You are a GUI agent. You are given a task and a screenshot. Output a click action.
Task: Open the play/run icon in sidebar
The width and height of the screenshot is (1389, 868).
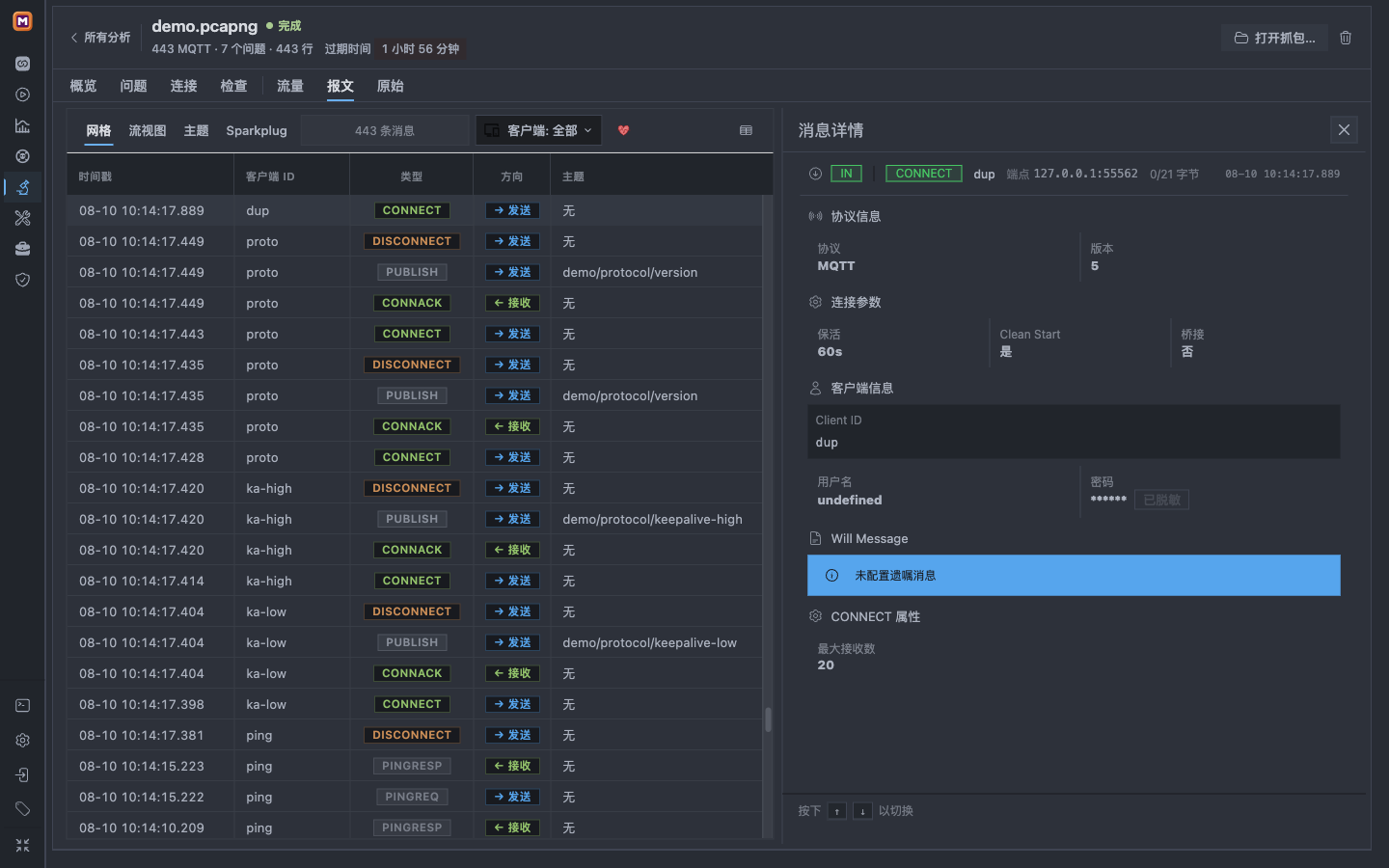[22, 95]
